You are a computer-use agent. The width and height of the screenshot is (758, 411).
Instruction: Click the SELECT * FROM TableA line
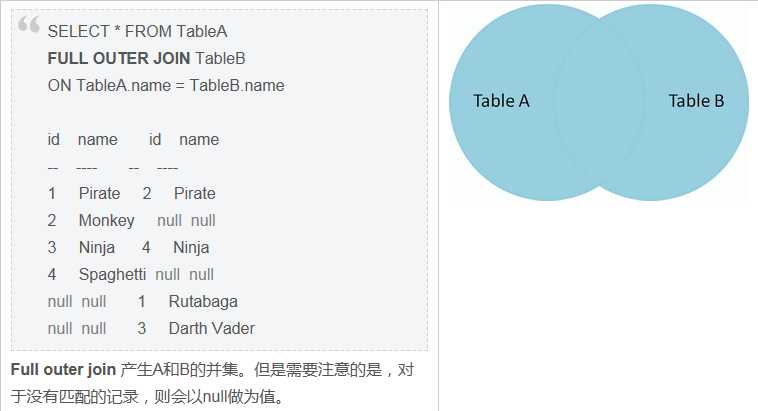tap(137, 31)
